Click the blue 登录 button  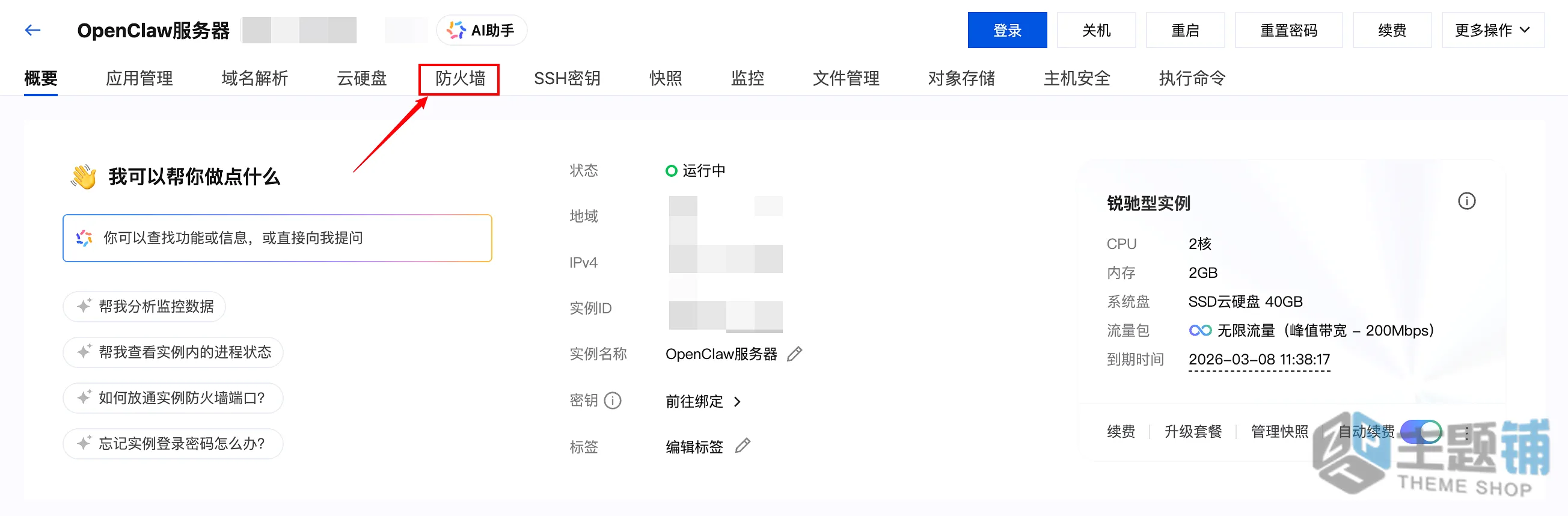tap(1007, 30)
